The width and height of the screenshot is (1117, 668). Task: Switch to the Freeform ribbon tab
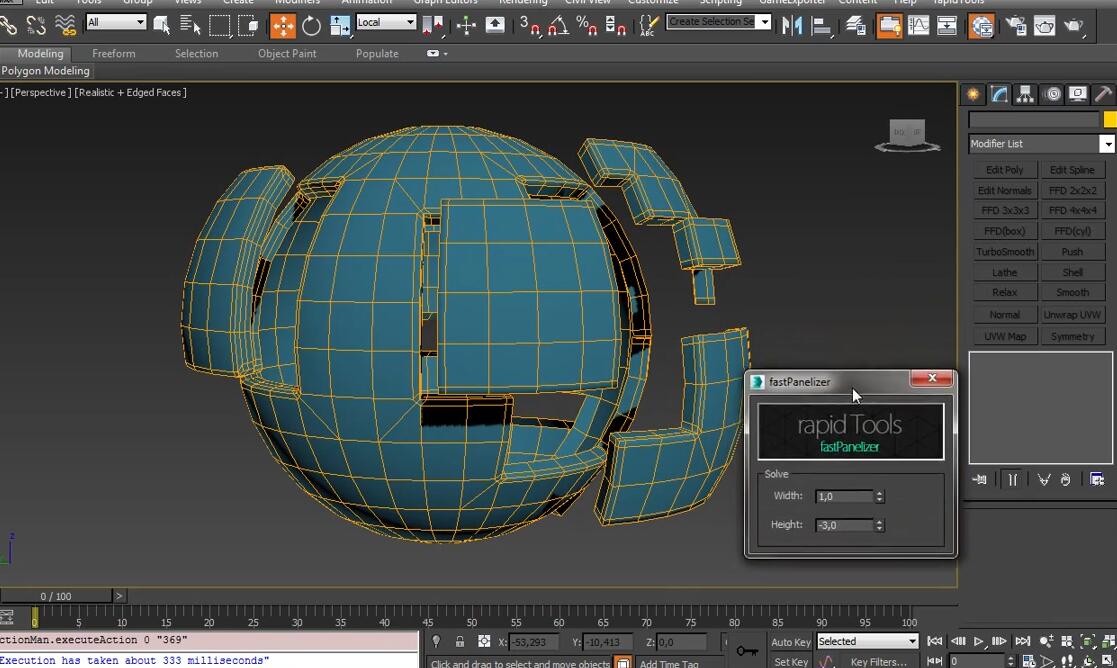pos(113,53)
